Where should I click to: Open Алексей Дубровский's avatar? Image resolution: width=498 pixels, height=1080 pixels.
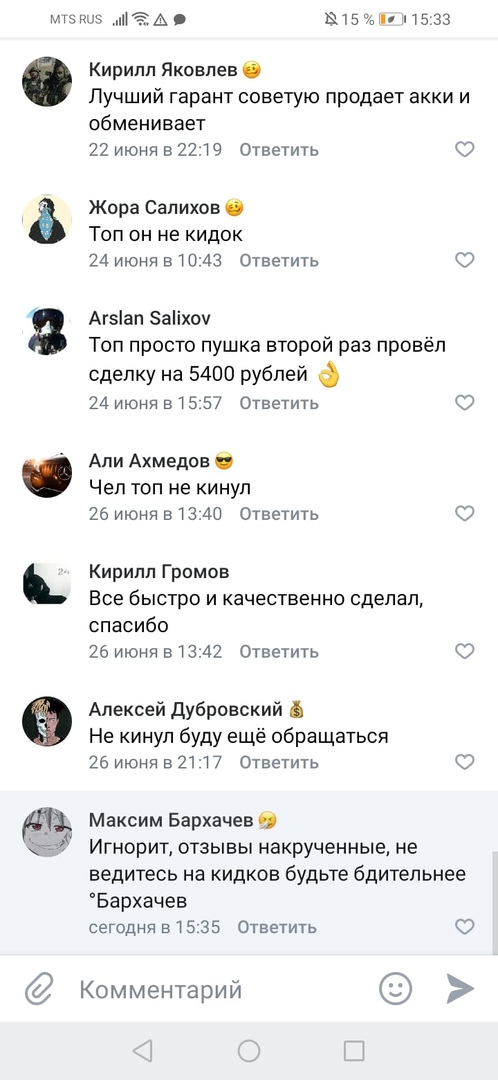point(47,720)
